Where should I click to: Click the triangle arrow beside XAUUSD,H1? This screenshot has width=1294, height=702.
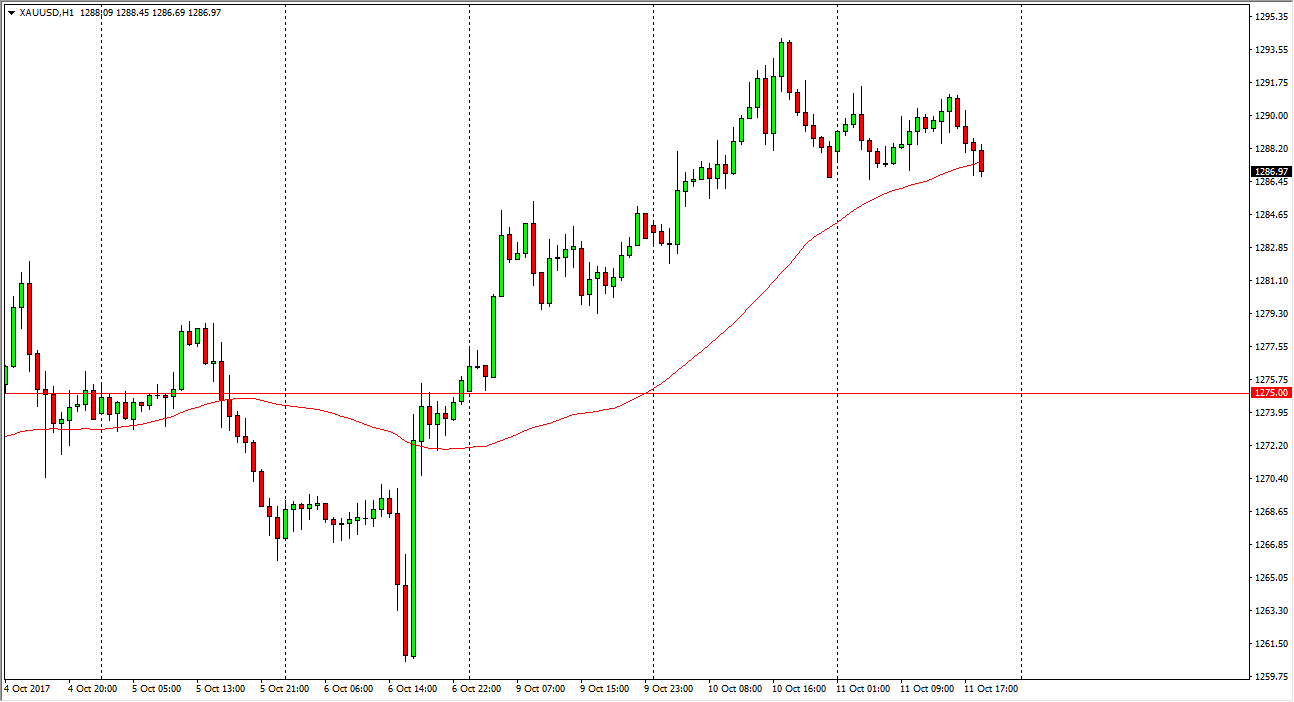pos(10,11)
